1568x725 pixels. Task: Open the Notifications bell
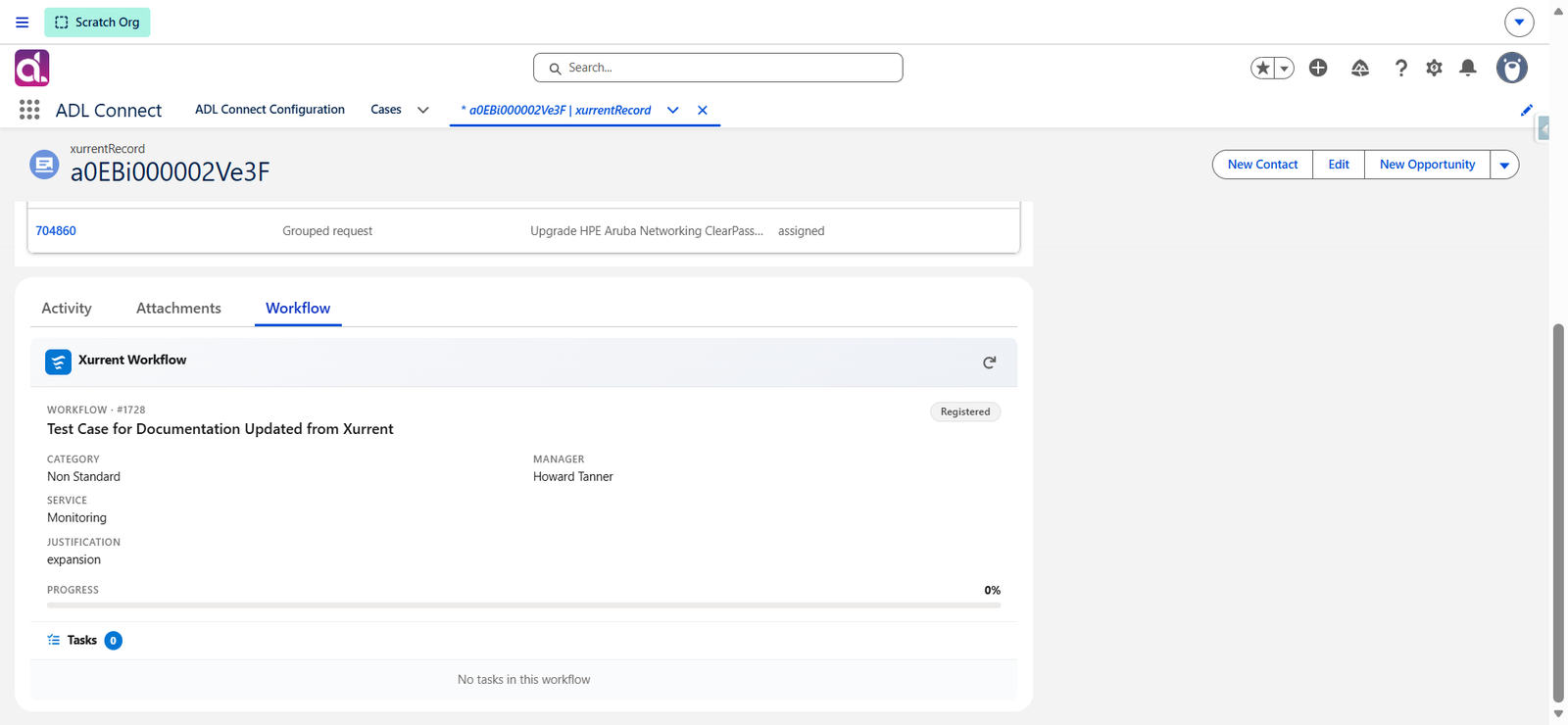(1468, 68)
